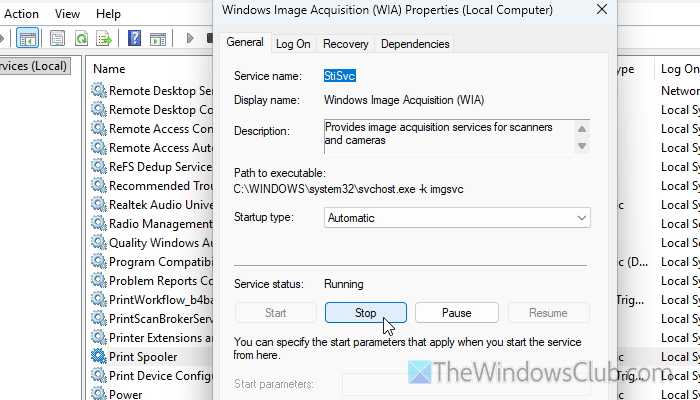Select the Print Spooler service gear icon

click(x=98, y=357)
